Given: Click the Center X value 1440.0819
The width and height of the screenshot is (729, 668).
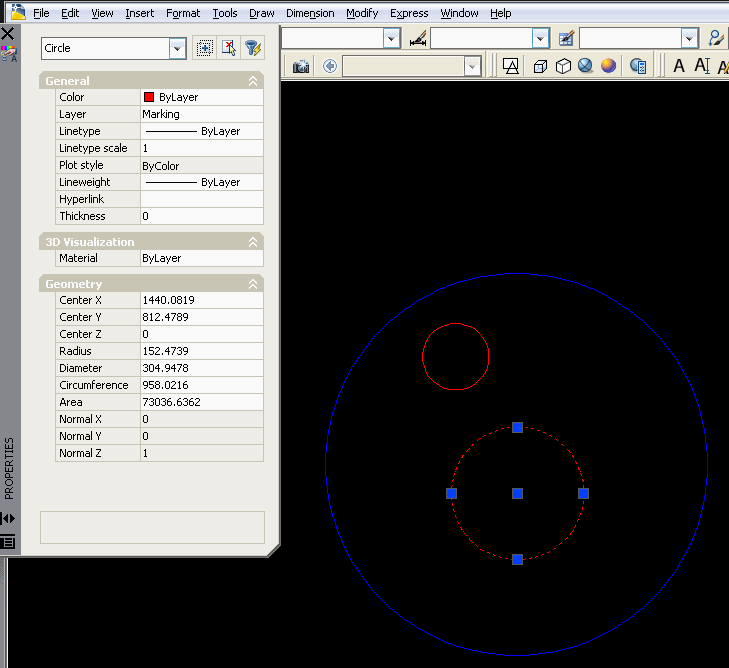Looking at the screenshot, I should (202, 300).
